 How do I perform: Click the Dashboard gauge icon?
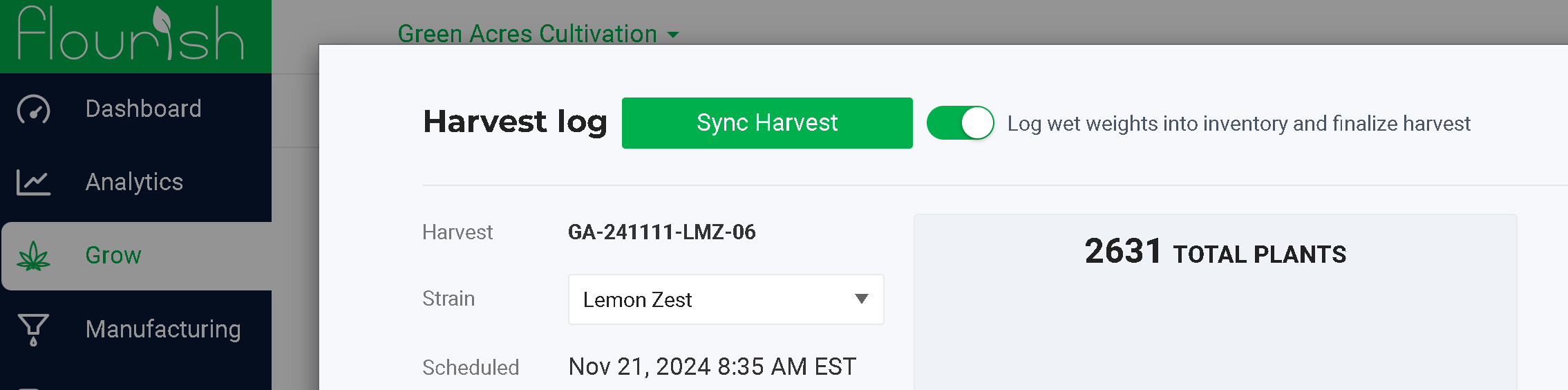(33, 109)
